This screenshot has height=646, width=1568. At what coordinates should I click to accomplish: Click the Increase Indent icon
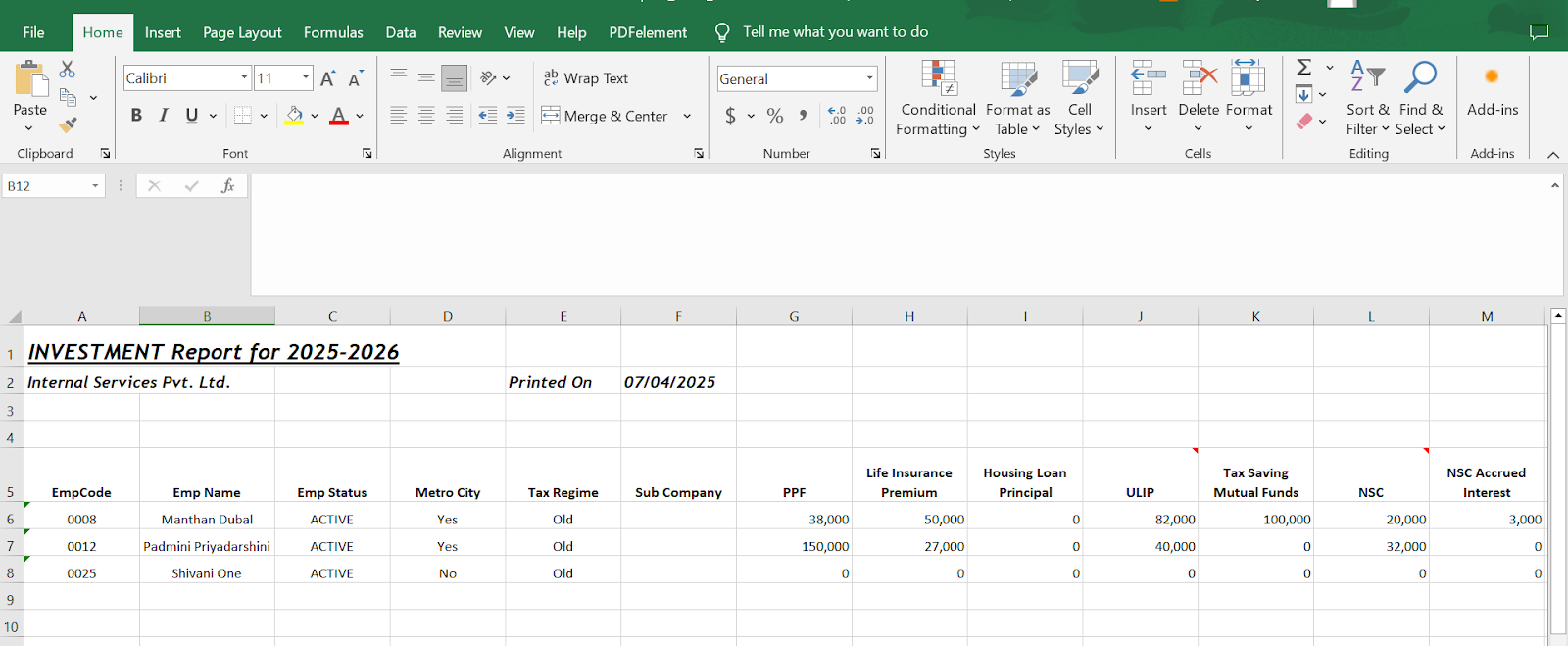click(515, 116)
